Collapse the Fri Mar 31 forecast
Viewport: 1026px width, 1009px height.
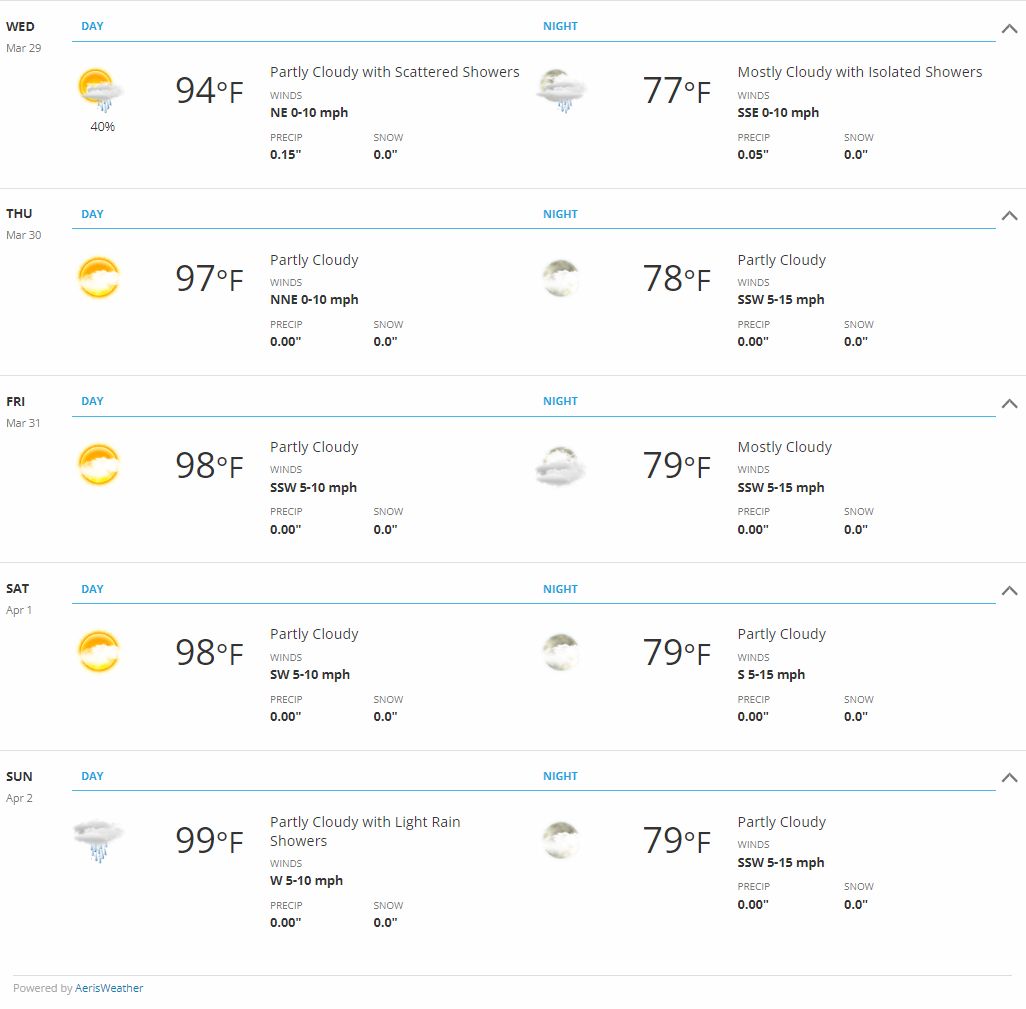pyautogui.click(x=1010, y=403)
